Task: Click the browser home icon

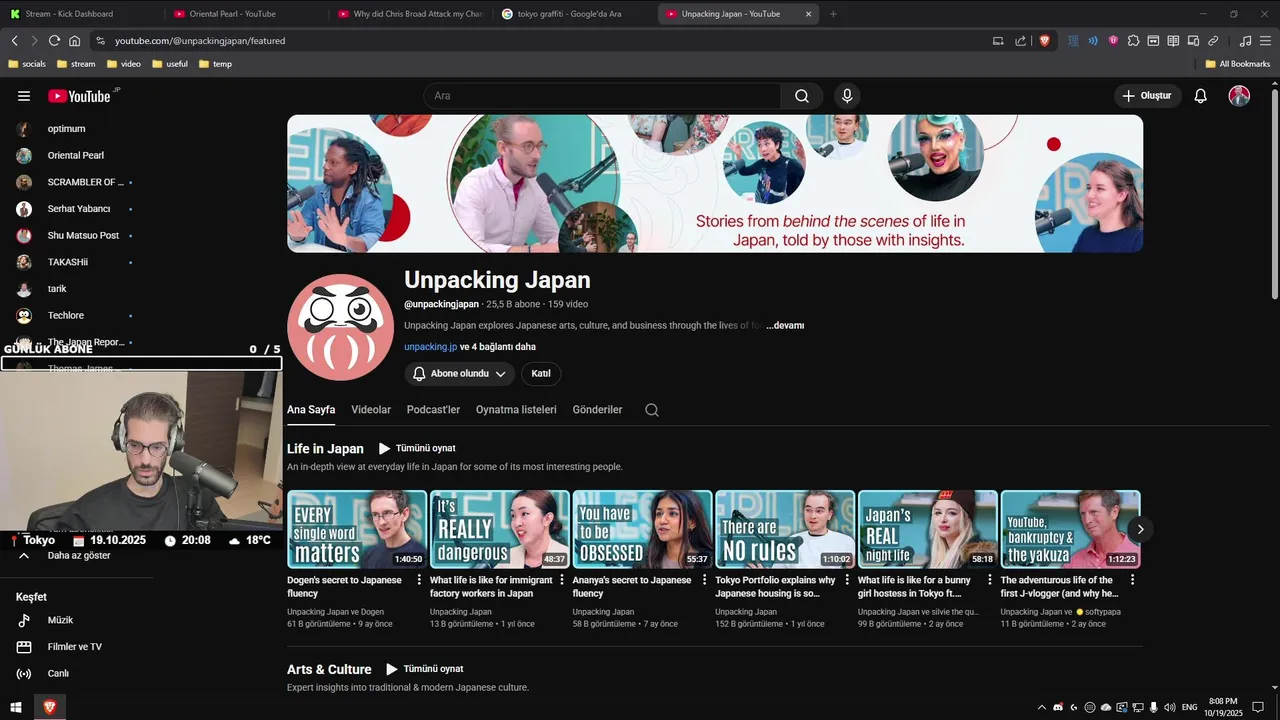Action: point(74,41)
